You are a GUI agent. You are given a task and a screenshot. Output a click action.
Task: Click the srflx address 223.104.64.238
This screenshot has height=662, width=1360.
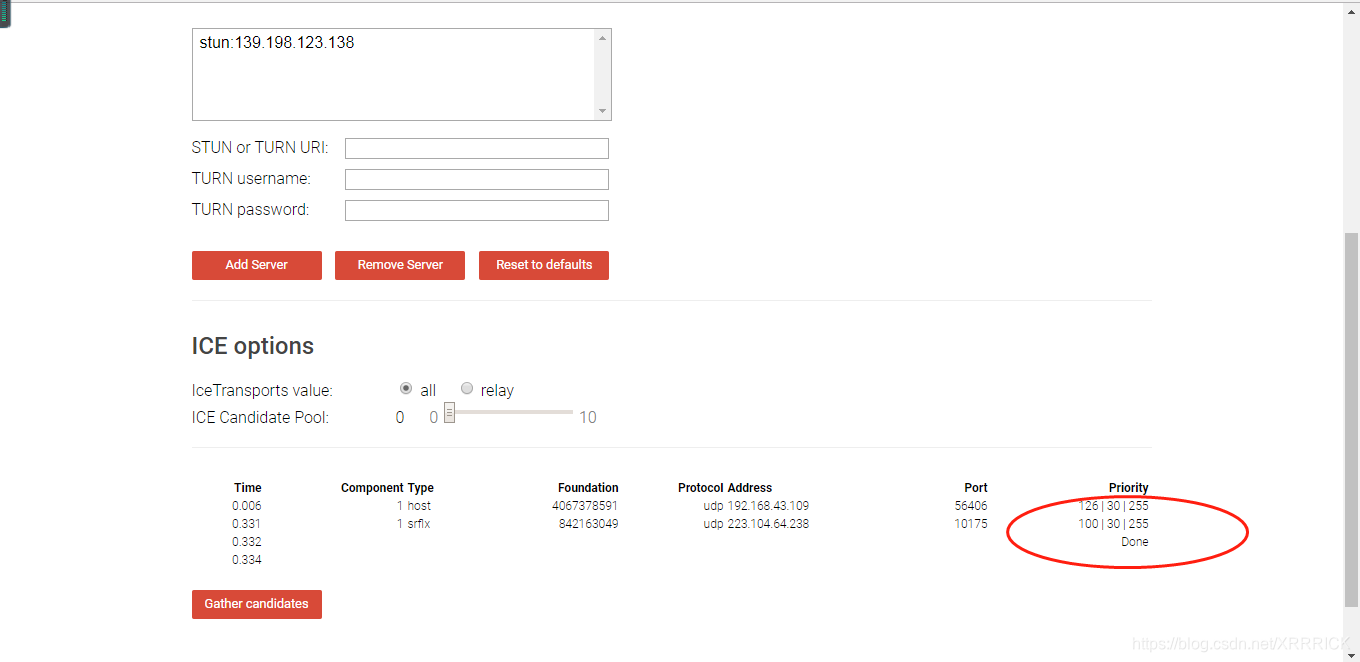click(x=768, y=524)
